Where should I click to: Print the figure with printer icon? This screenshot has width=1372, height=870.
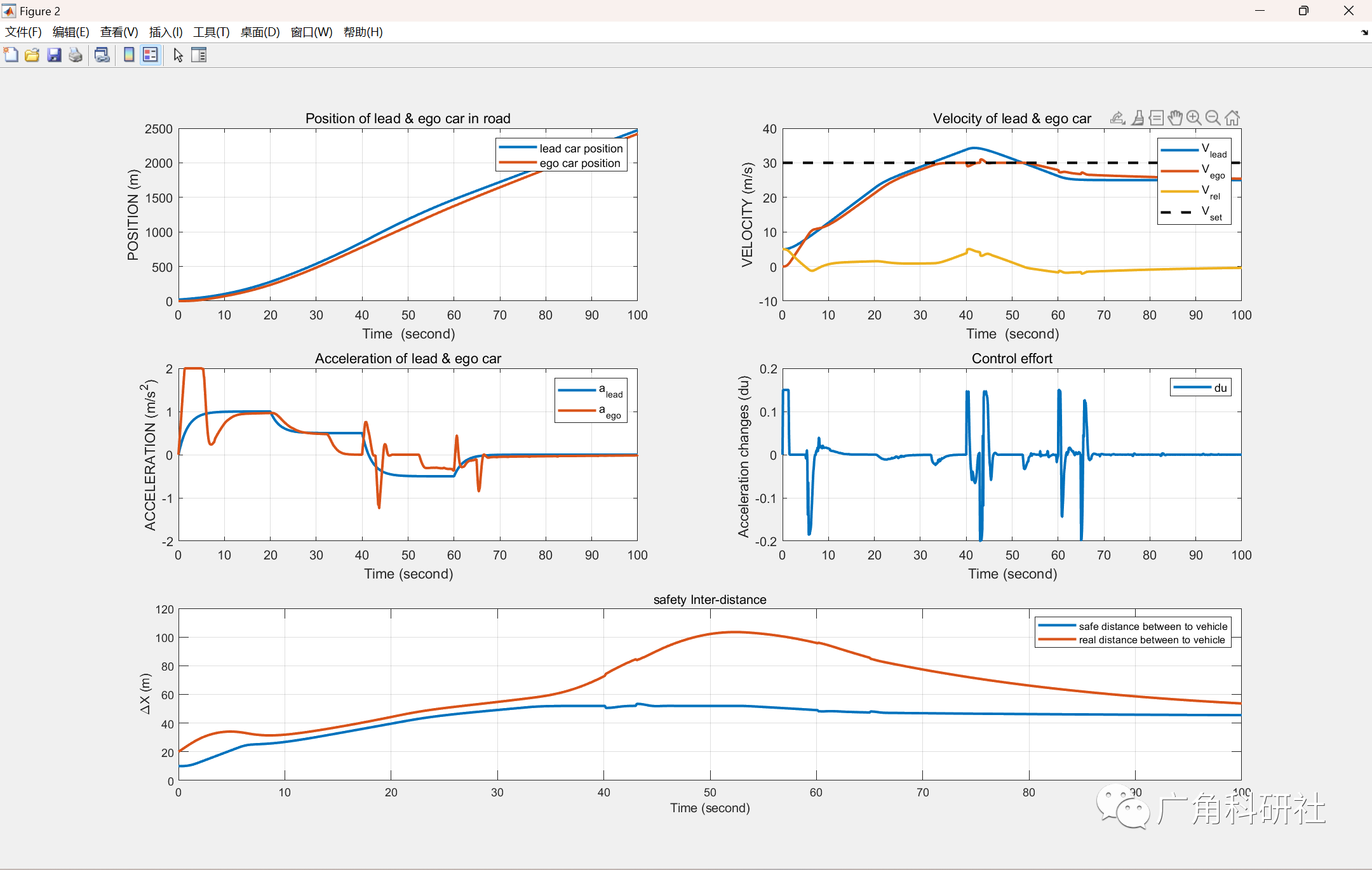(x=76, y=55)
